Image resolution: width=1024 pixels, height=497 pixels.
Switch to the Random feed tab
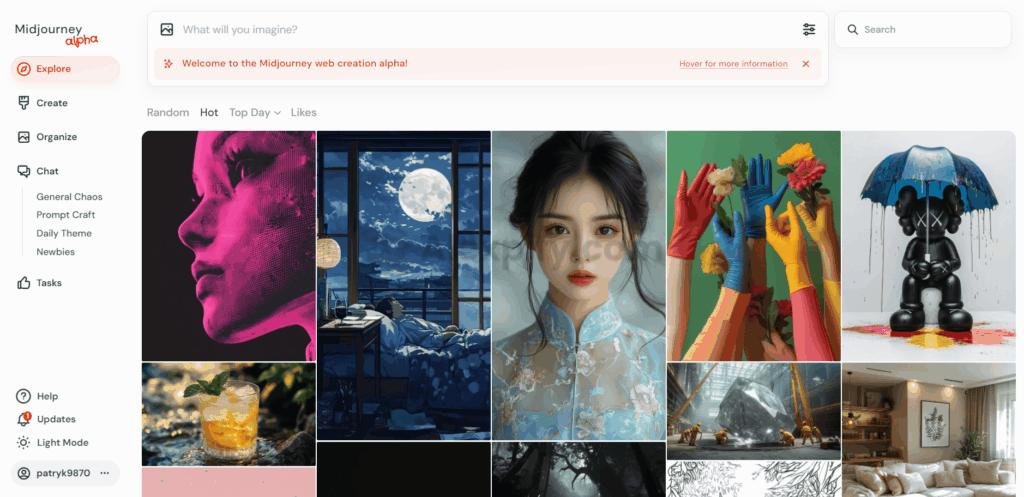tap(167, 113)
